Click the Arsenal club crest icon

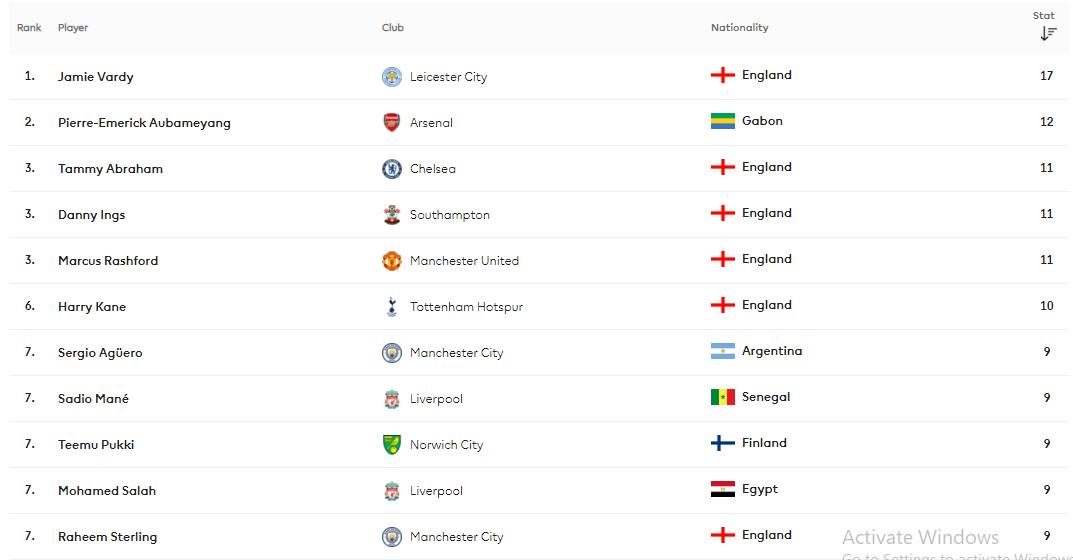[391, 123]
